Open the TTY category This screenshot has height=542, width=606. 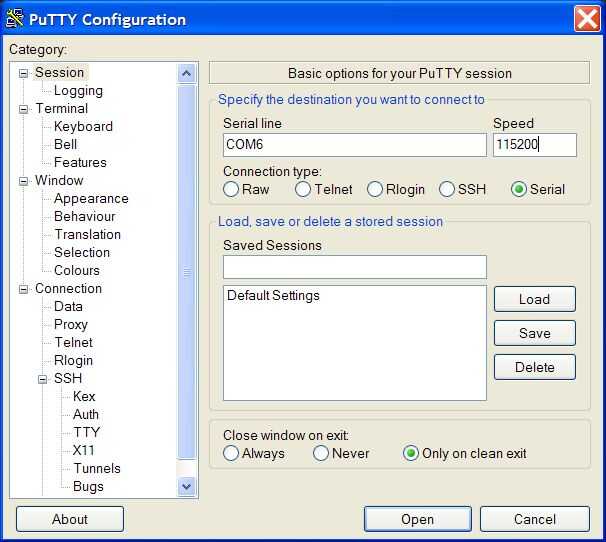(x=87, y=432)
